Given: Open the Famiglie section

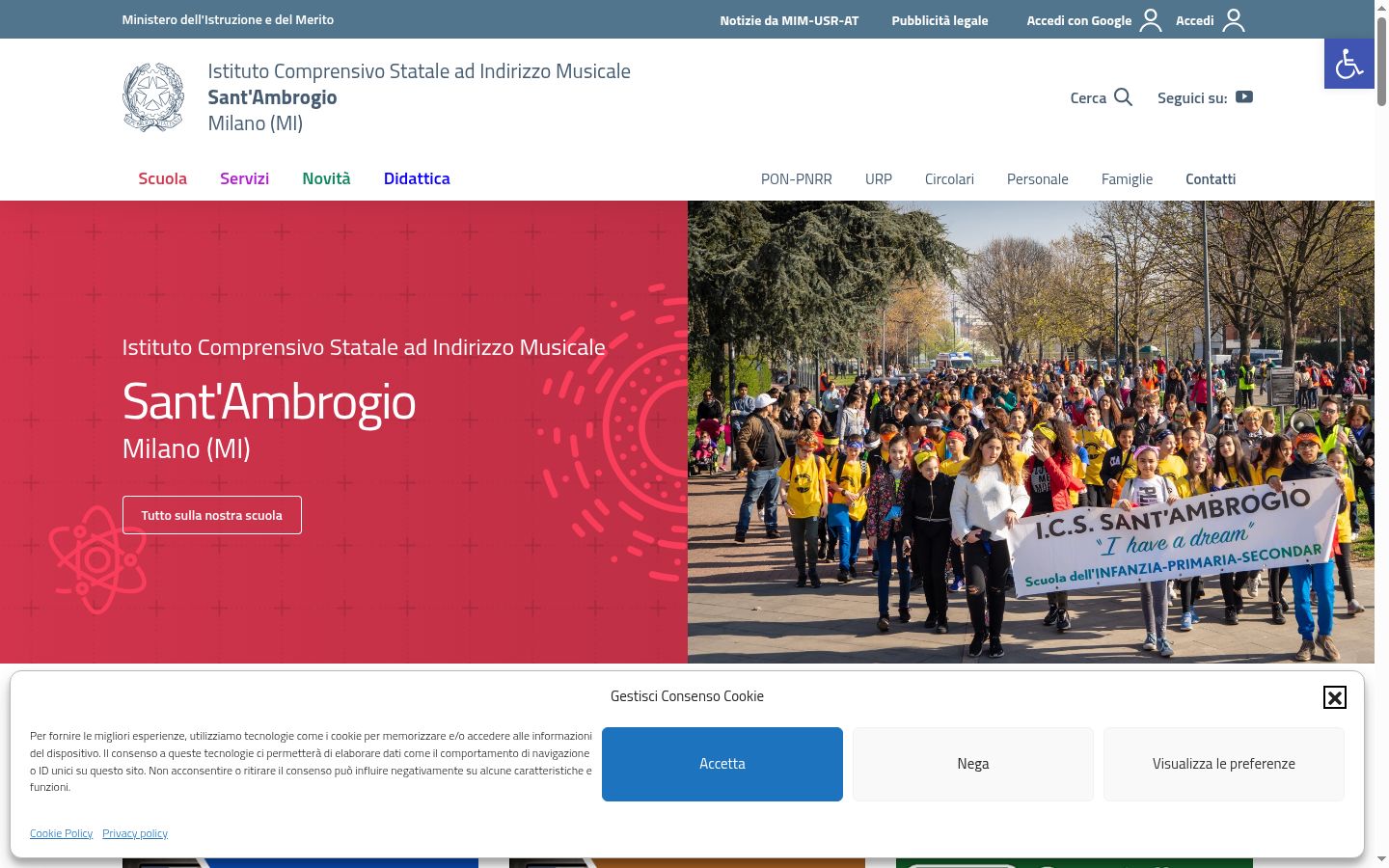Looking at the screenshot, I should [x=1127, y=179].
